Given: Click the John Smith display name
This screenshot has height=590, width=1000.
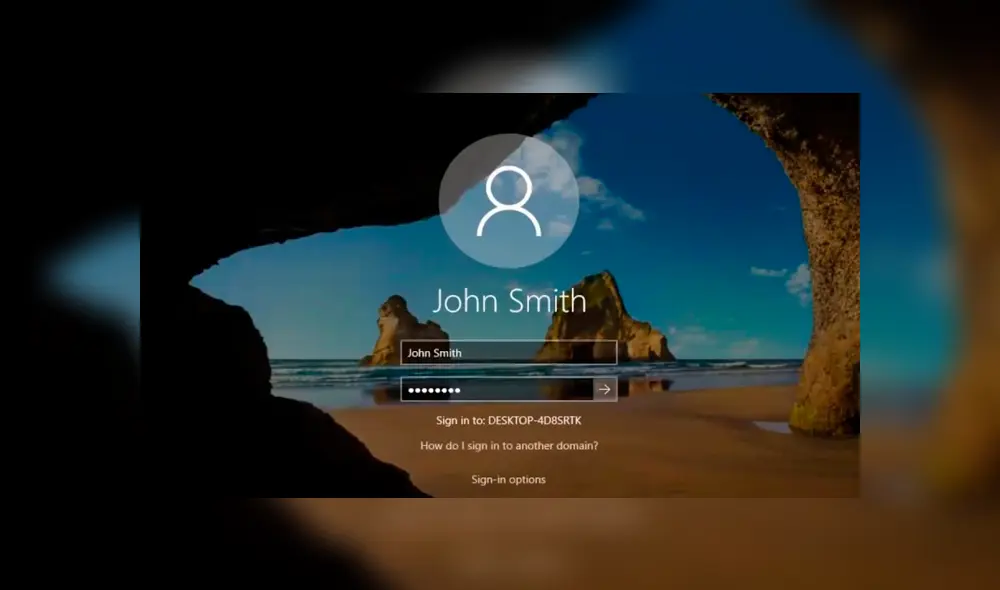Looking at the screenshot, I should (510, 301).
